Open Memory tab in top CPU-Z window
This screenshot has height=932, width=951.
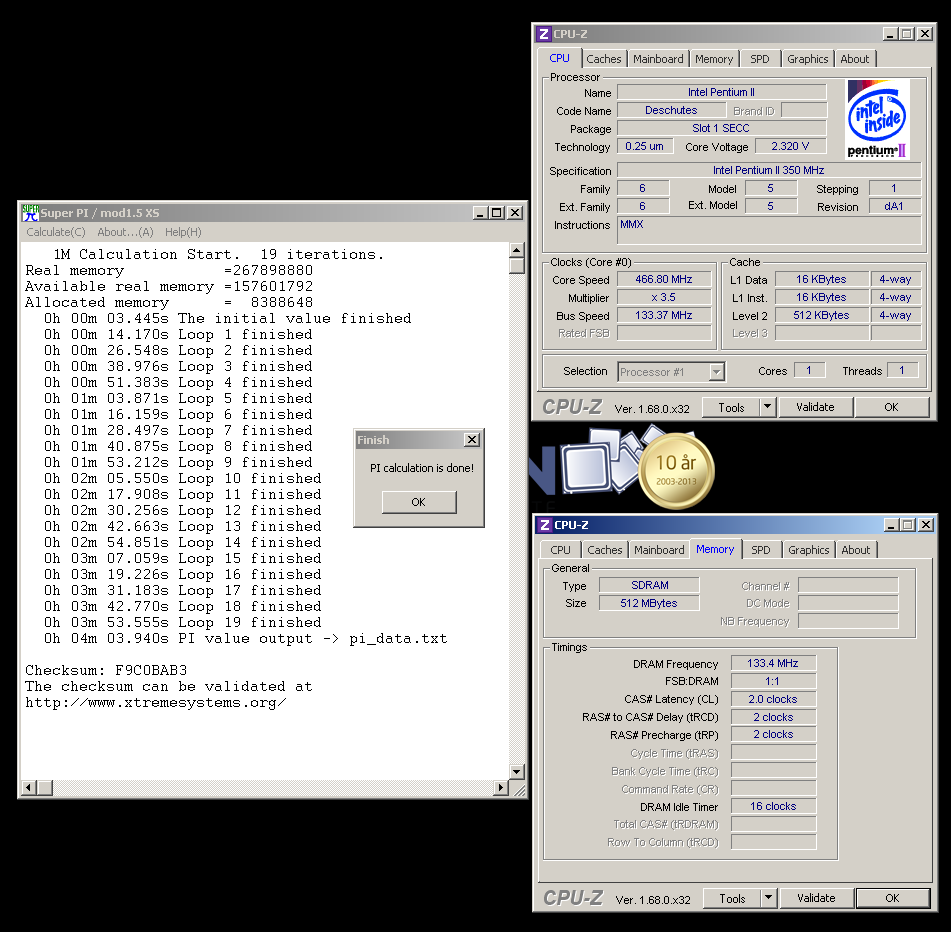(714, 59)
